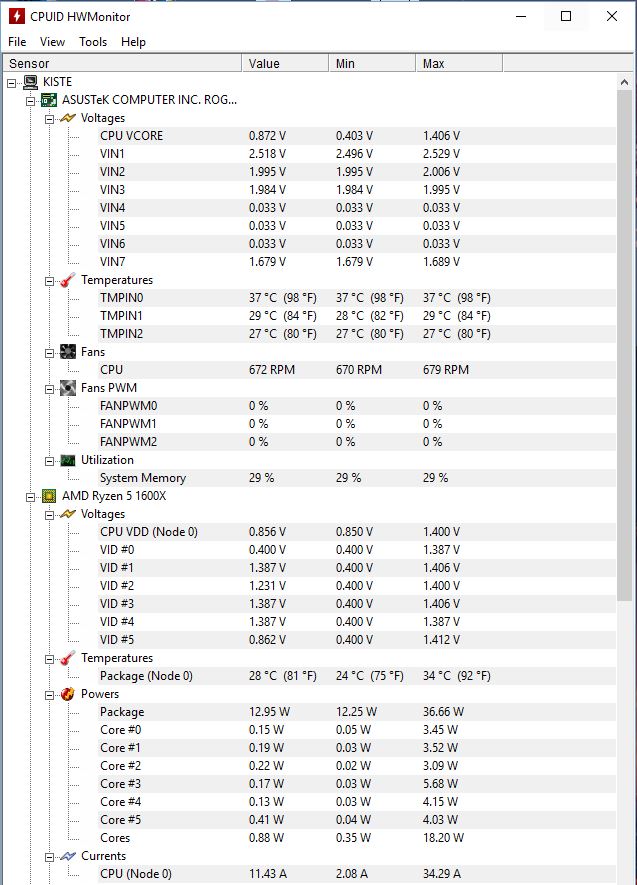Image resolution: width=637 pixels, height=885 pixels.
Task: Collapse the Fans PWM section
Action: (50, 389)
